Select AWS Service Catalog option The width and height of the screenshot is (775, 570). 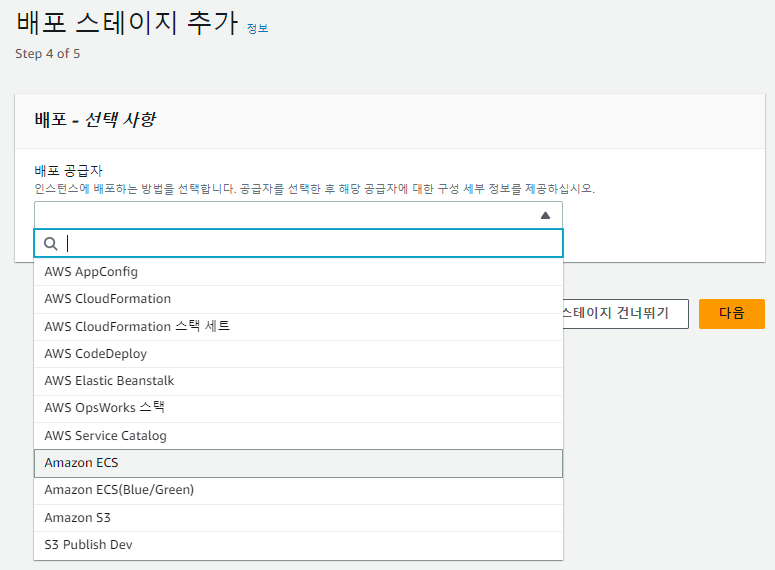[299, 436]
